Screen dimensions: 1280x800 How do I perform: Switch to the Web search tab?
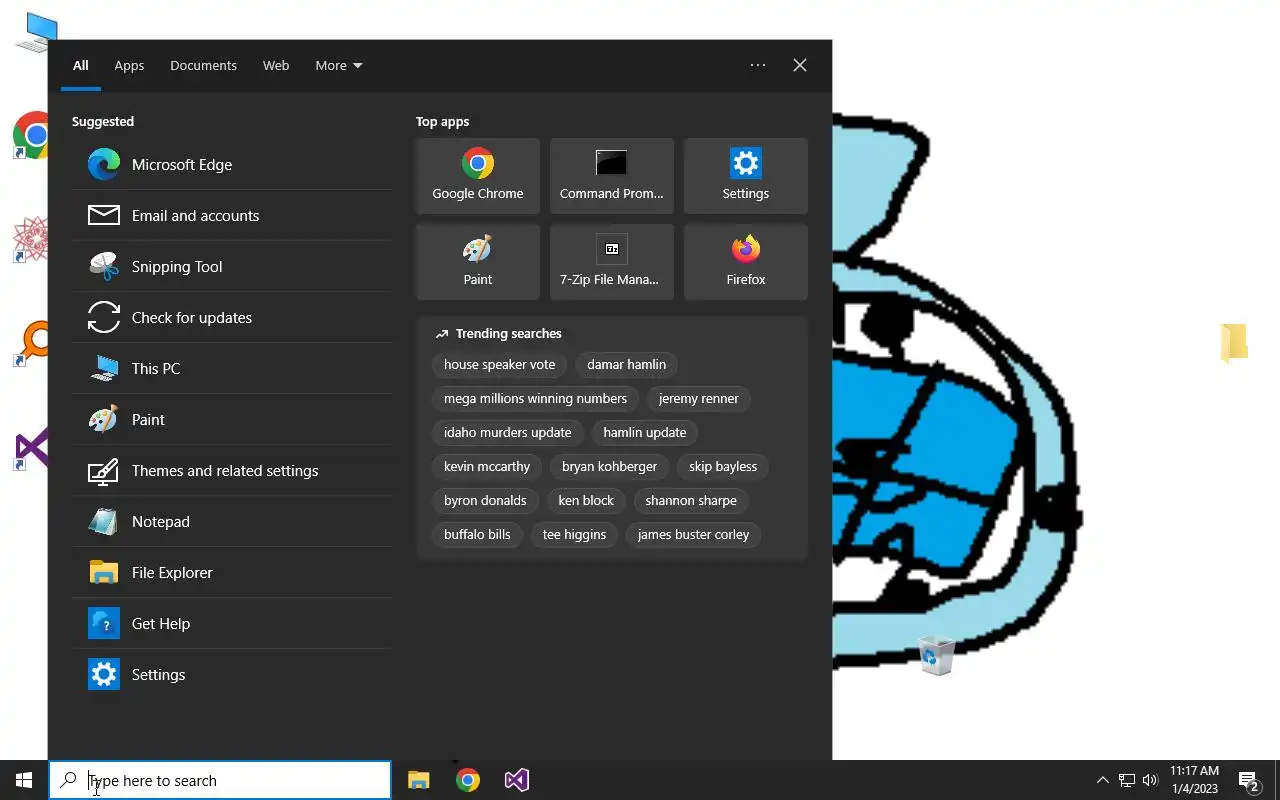coord(276,65)
